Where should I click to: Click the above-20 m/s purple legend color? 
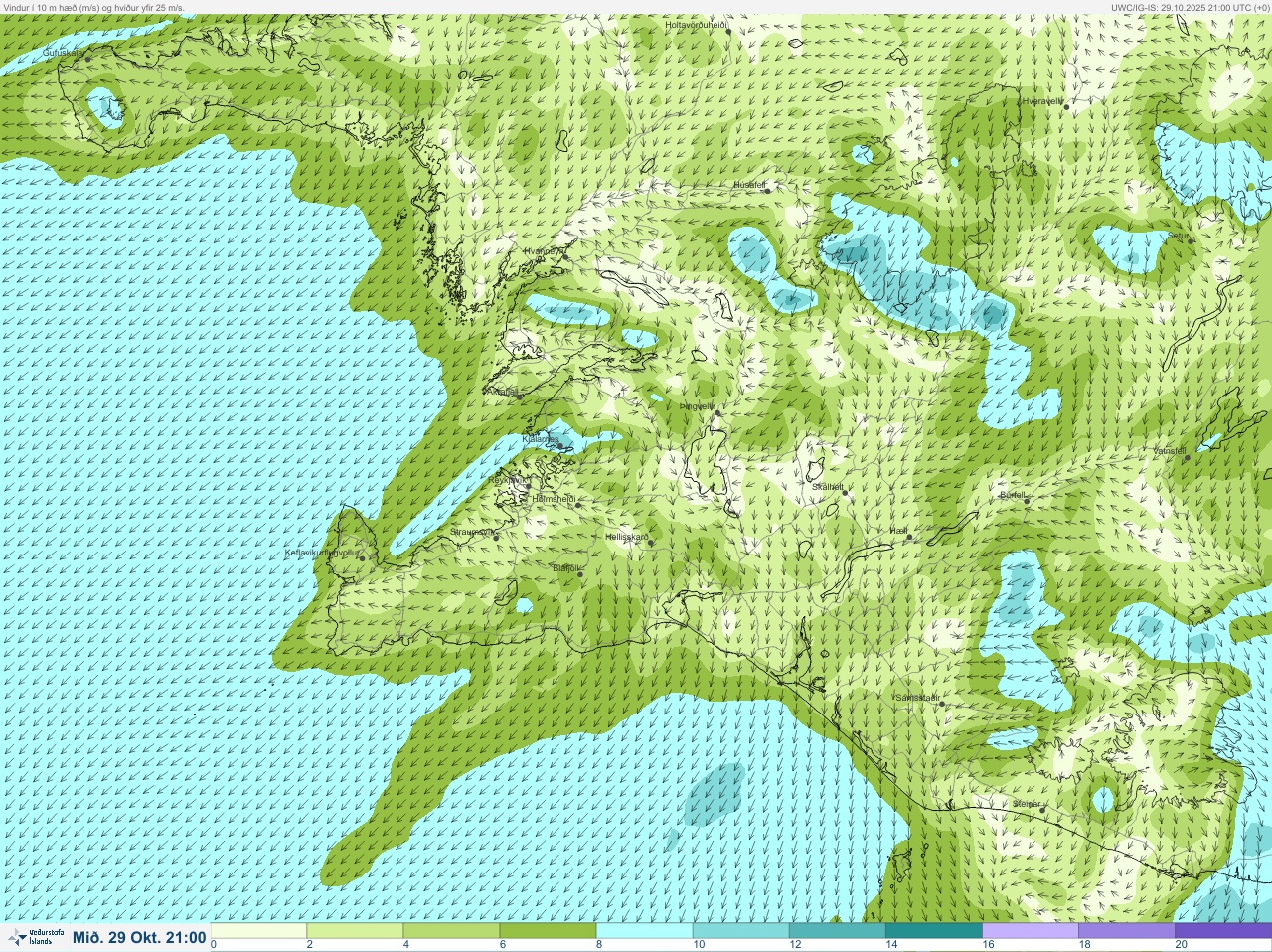pos(1222,931)
